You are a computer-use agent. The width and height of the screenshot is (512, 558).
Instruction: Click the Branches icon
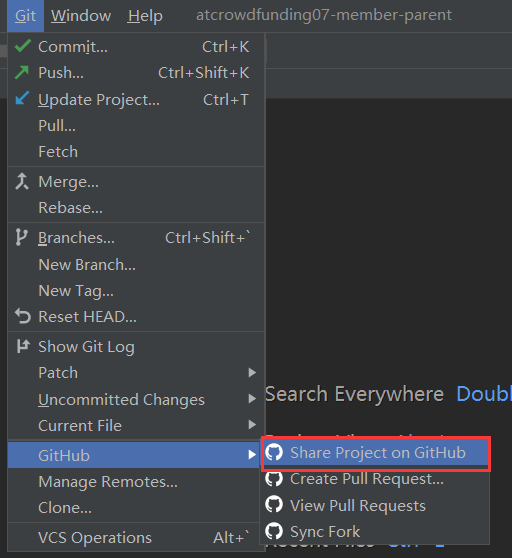(21, 237)
